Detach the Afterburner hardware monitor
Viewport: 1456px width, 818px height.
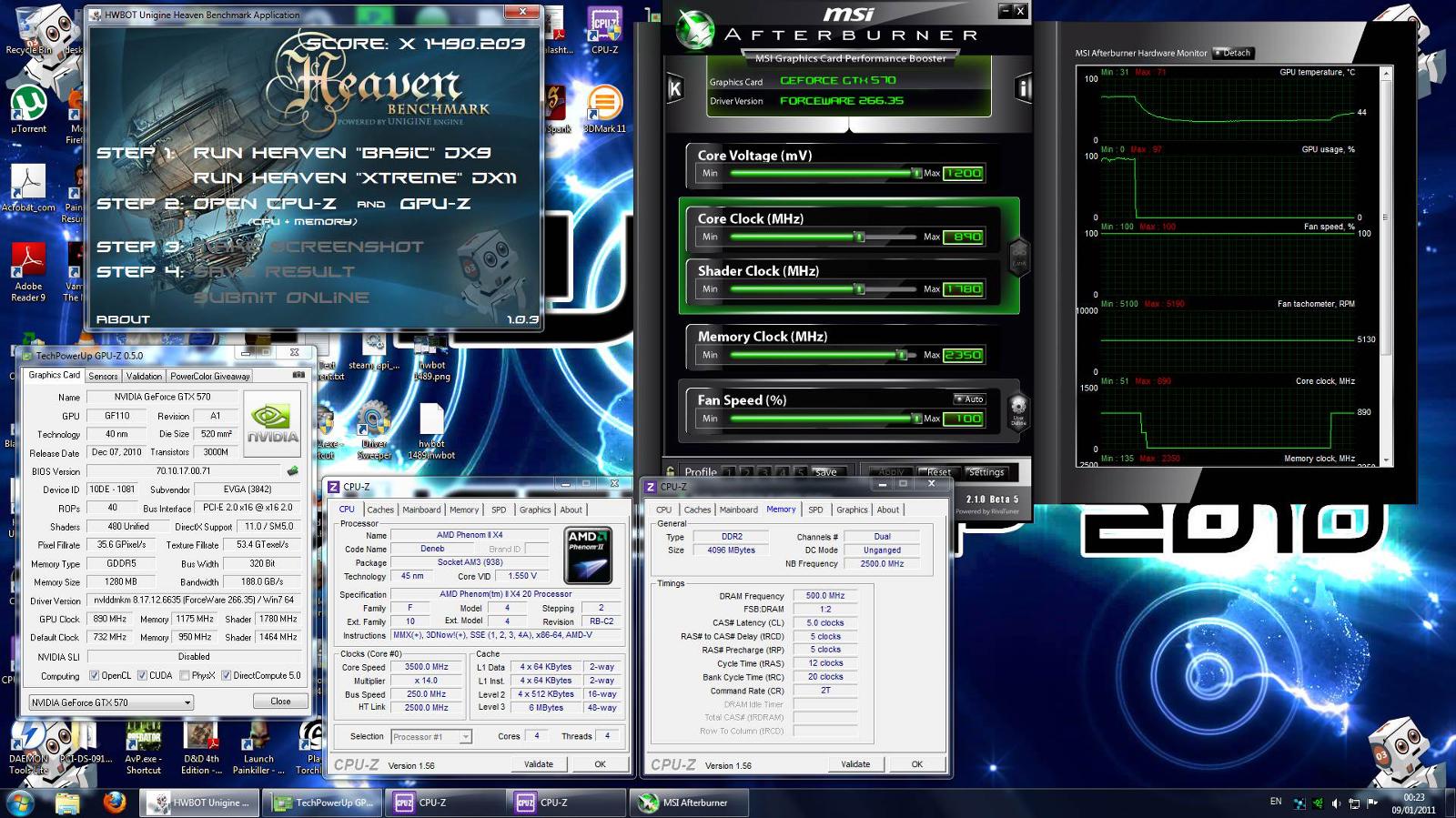pyautogui.click(x=1232, y=53)
